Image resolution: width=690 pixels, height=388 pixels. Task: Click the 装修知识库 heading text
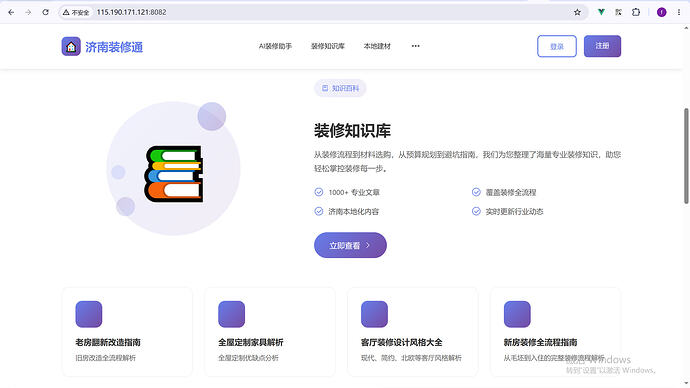(x=352, y=131)
